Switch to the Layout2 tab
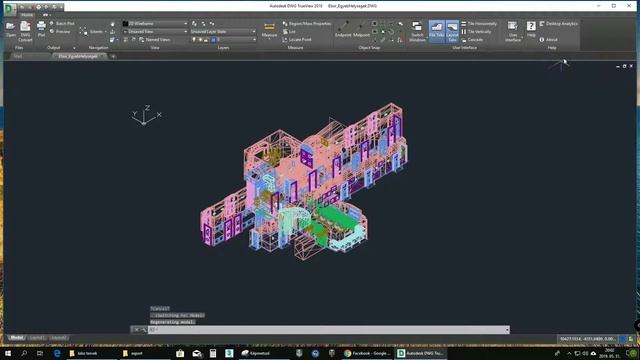The image size is (640, 360). click(x=58, y=338)
